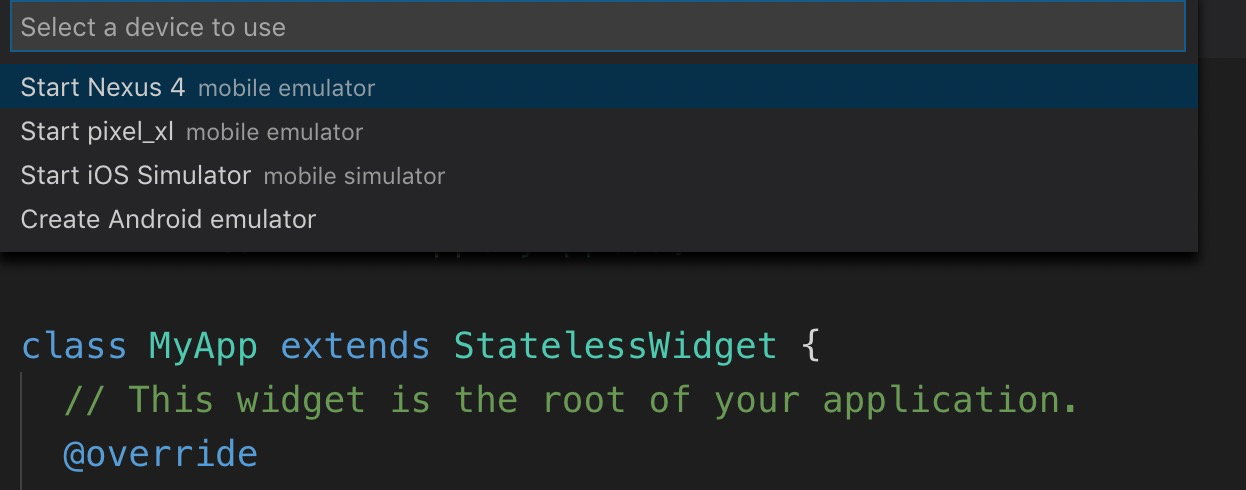Click "mobile simulator" label beside iOS Simulator

(354, 176)
